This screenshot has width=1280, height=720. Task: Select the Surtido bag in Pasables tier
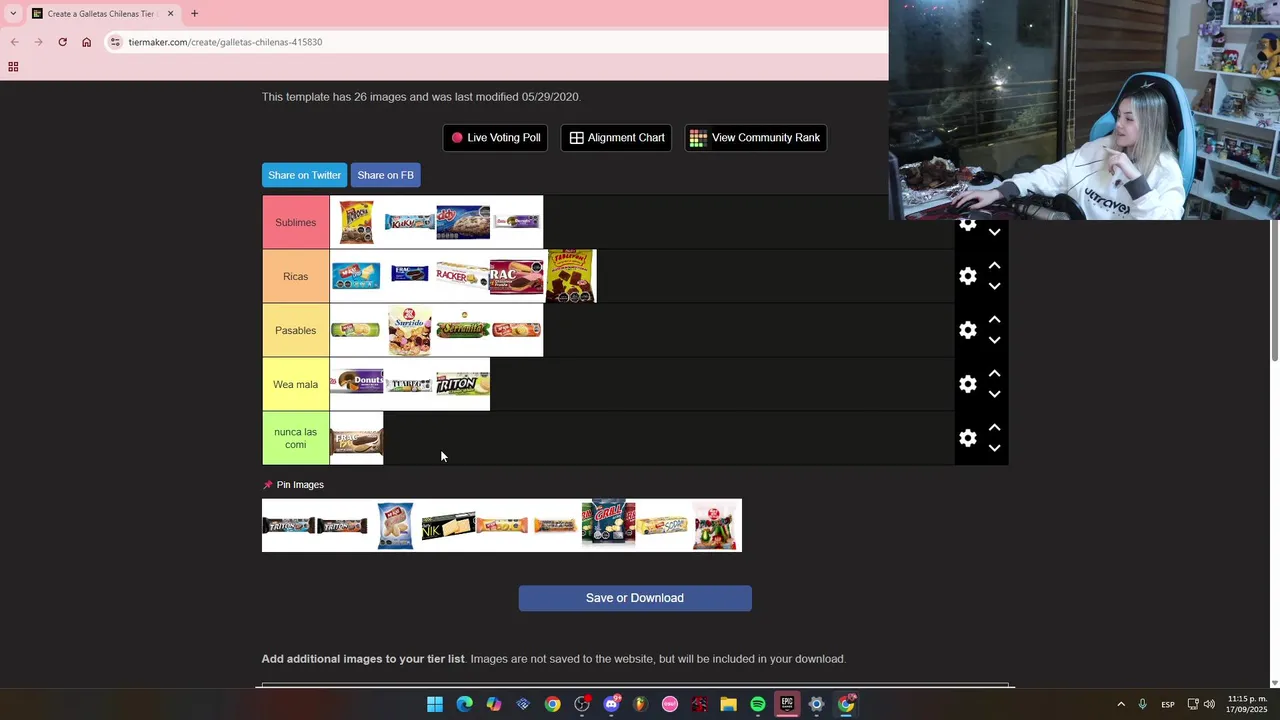pos(410,331)
